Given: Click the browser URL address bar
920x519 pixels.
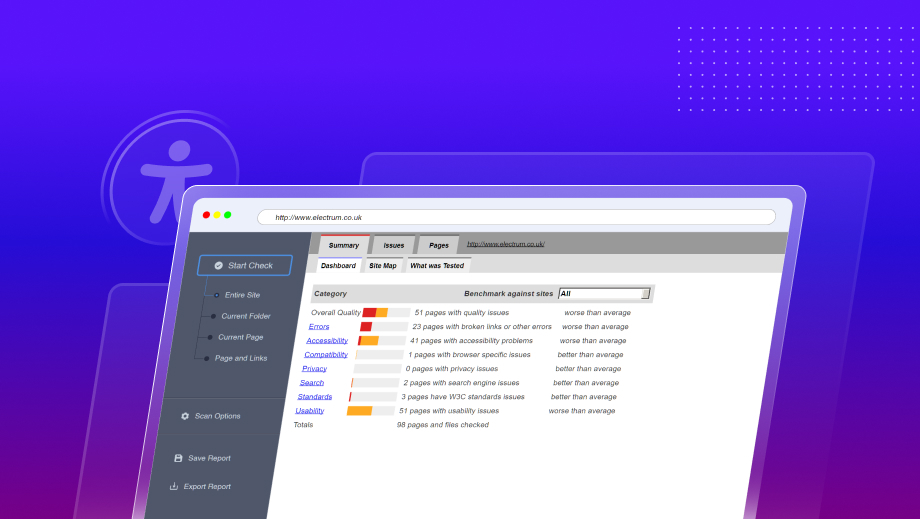Looking at the screenshot, I should [516, 217].
